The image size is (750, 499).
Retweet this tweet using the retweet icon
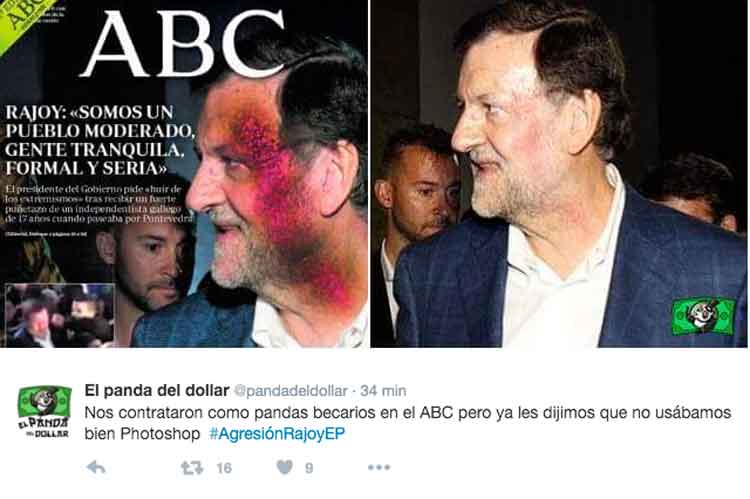192,467
